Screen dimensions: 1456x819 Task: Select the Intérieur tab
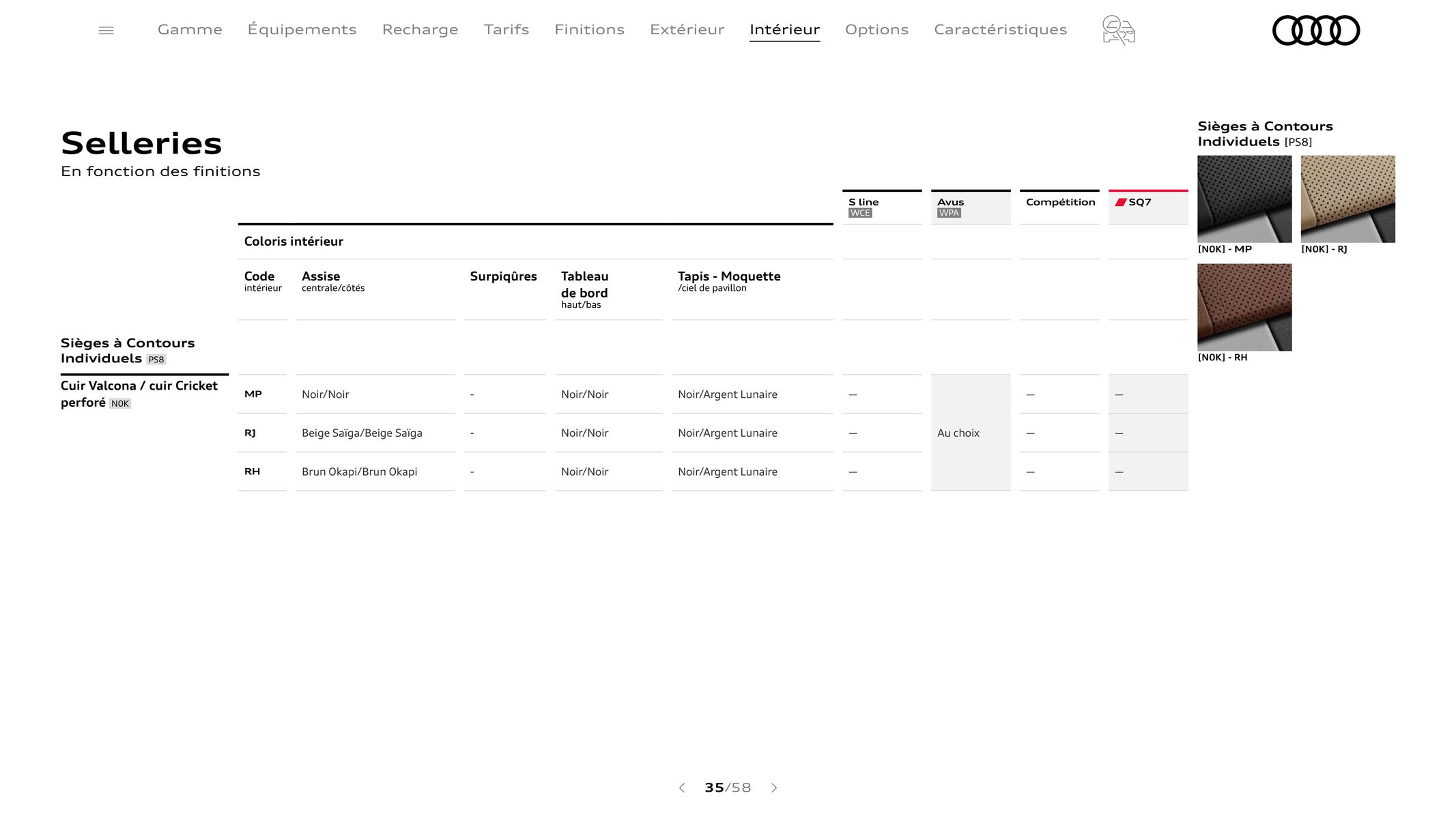pyautogui.click(x=784, y=29)
